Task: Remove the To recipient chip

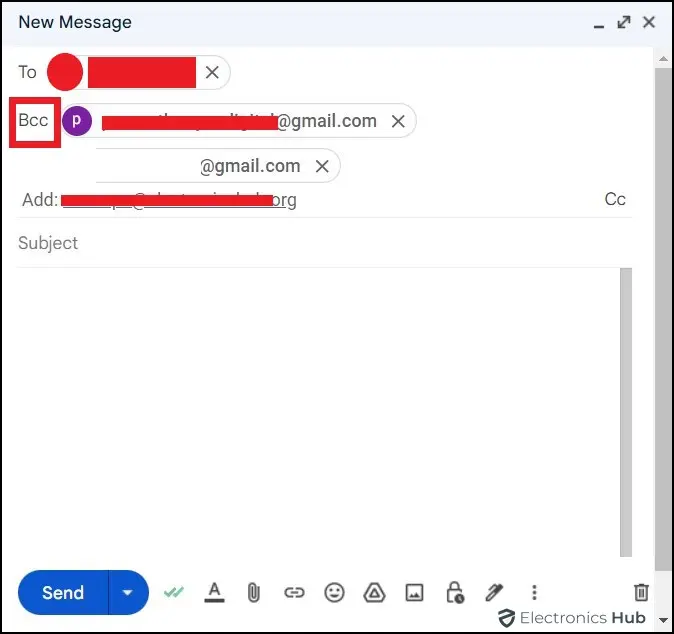Action: 212,72
